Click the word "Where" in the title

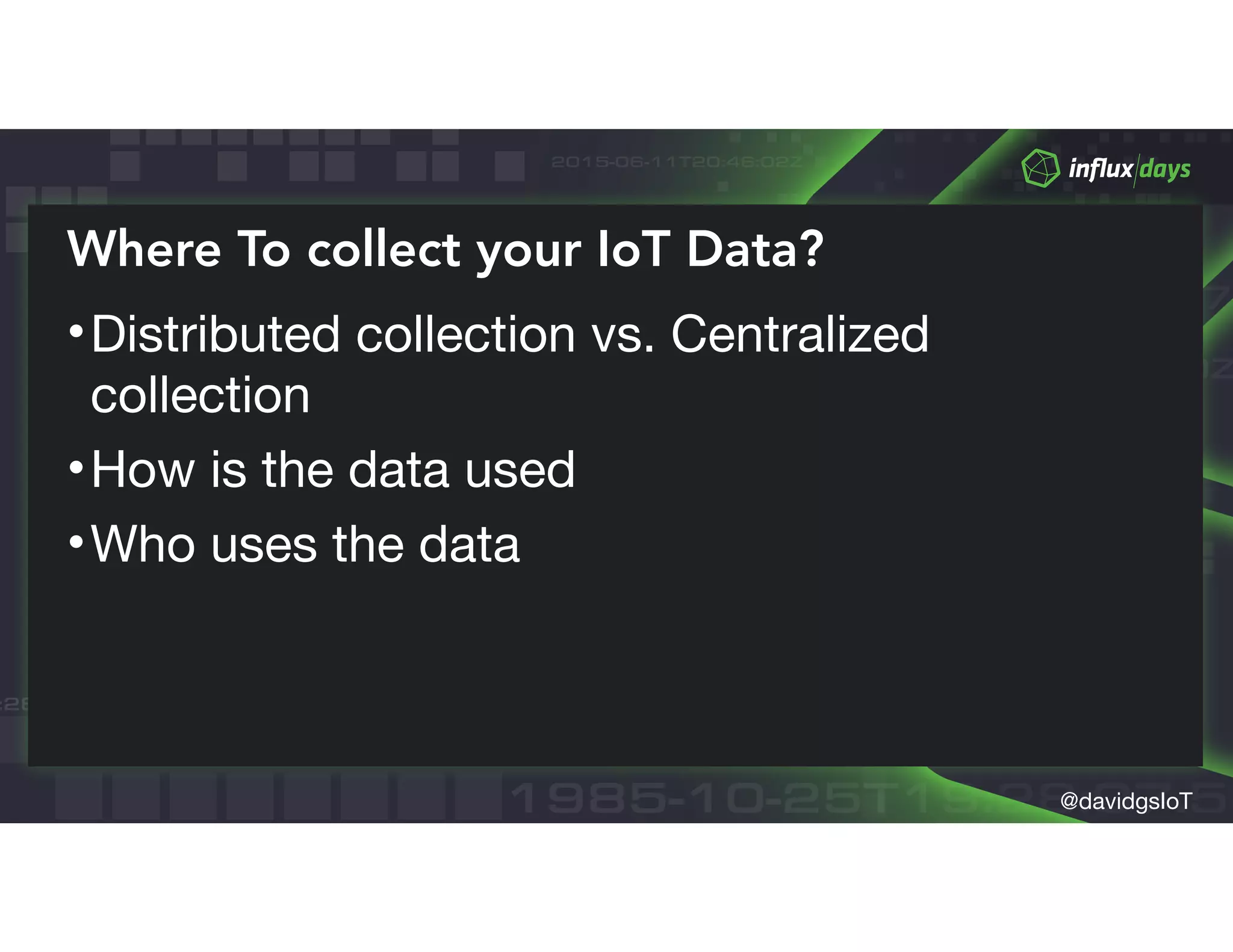coord(144,249)
